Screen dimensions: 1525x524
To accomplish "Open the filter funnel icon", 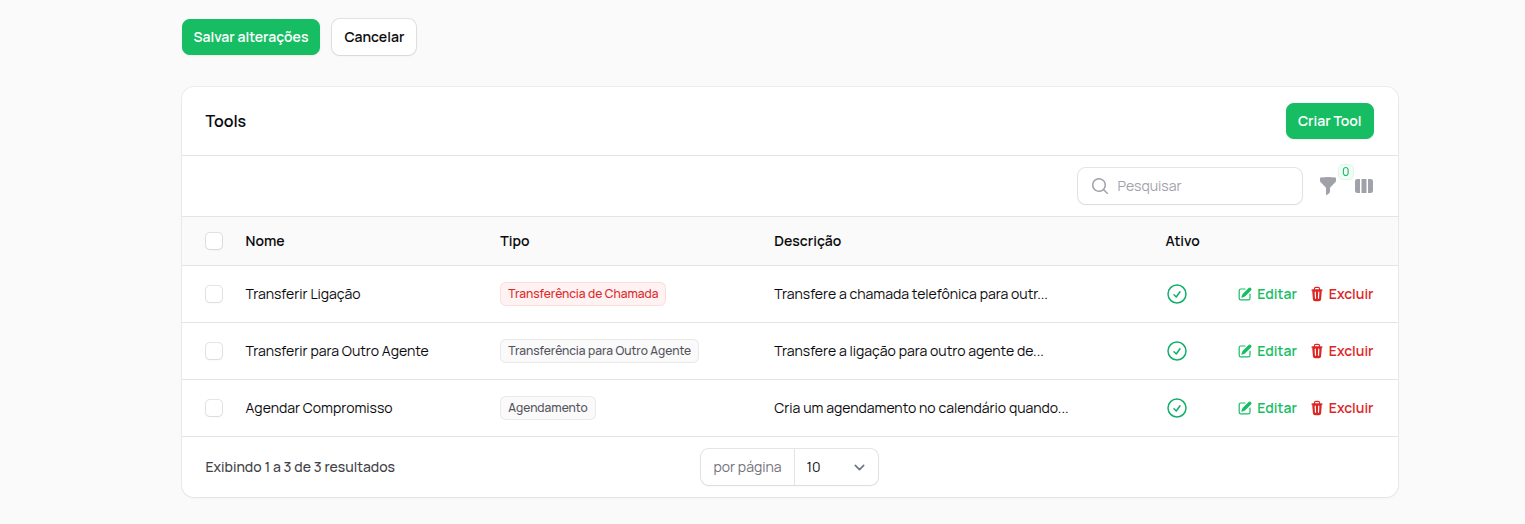I will (1327, 186).
